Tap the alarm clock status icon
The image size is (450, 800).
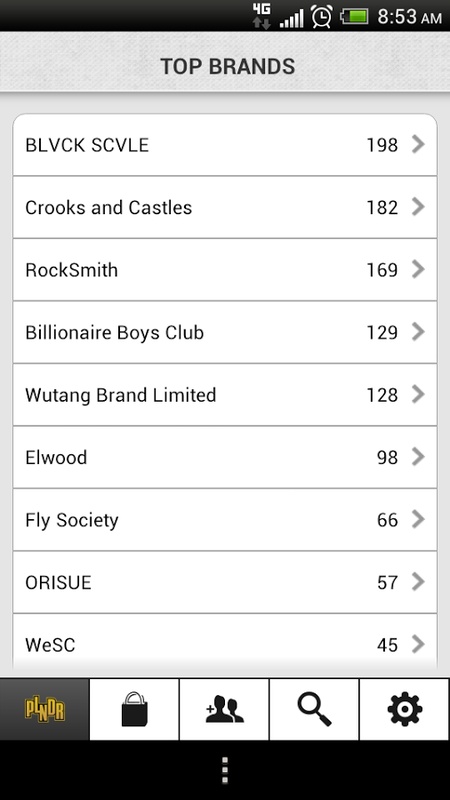pyautogui.click(x=322, y=16)
